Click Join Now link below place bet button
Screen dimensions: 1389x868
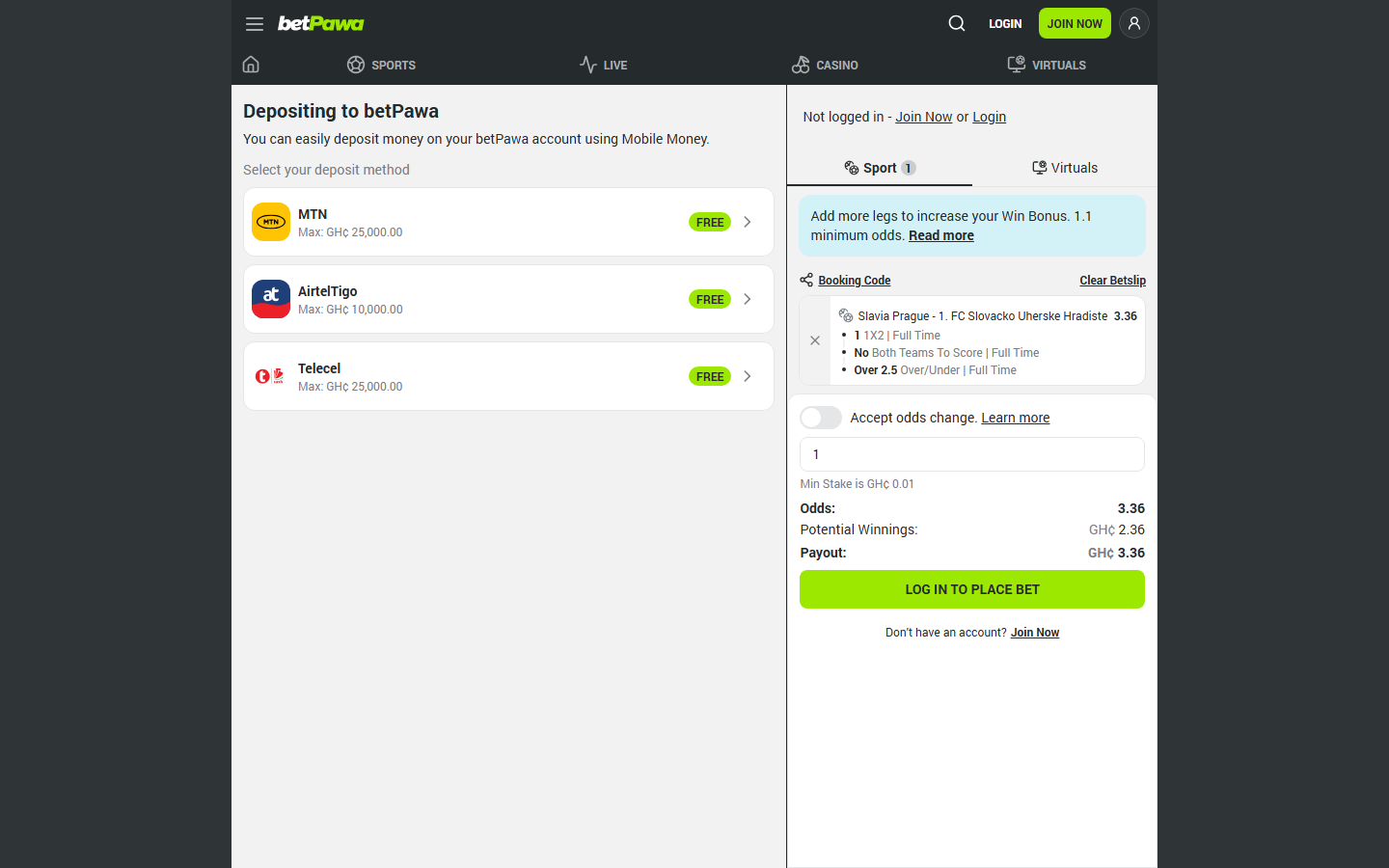1035,633
